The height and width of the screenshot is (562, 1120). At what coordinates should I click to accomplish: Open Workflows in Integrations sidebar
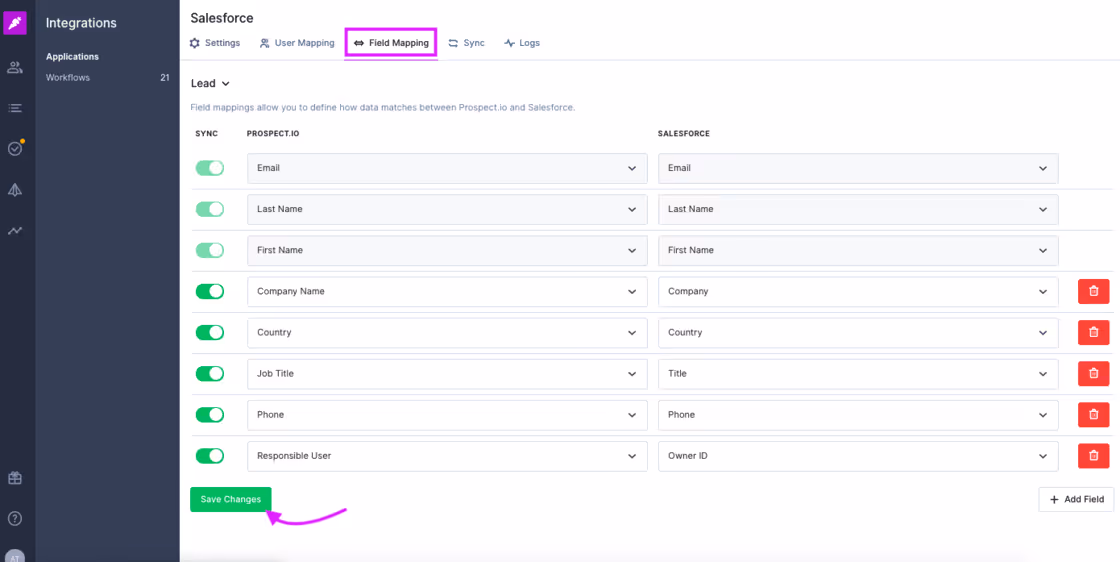68,77
